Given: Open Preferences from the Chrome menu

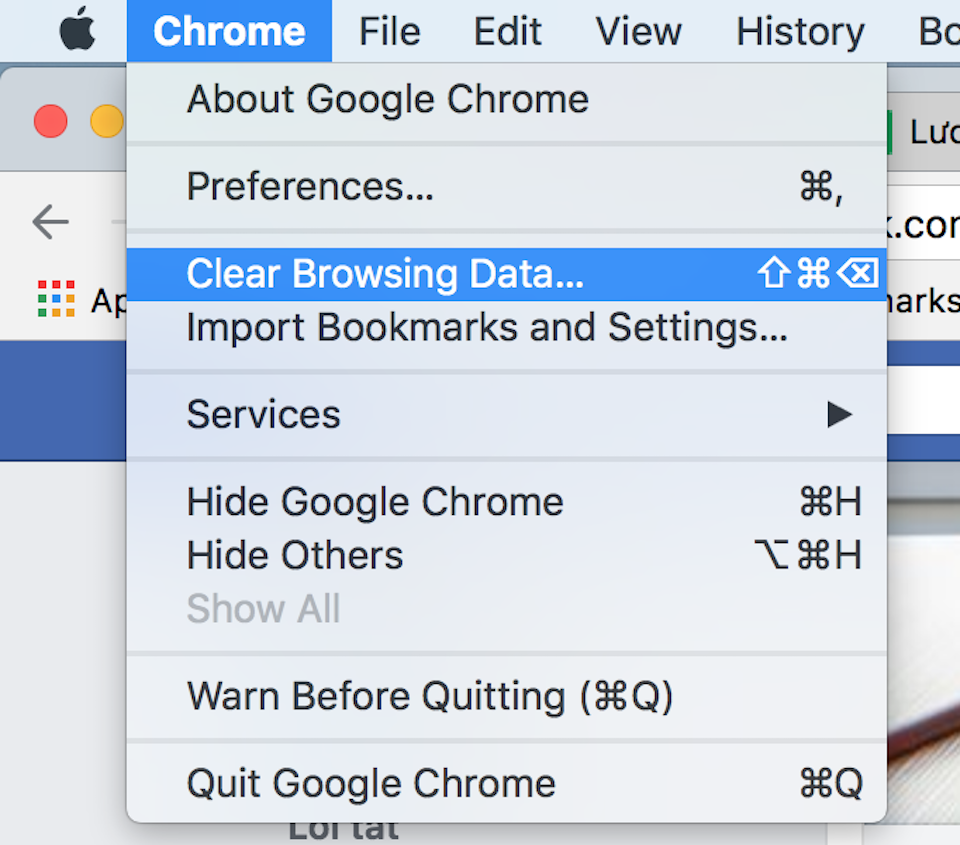Looking at the screenshot, I should pyautogui.click(x=506, y=186).
